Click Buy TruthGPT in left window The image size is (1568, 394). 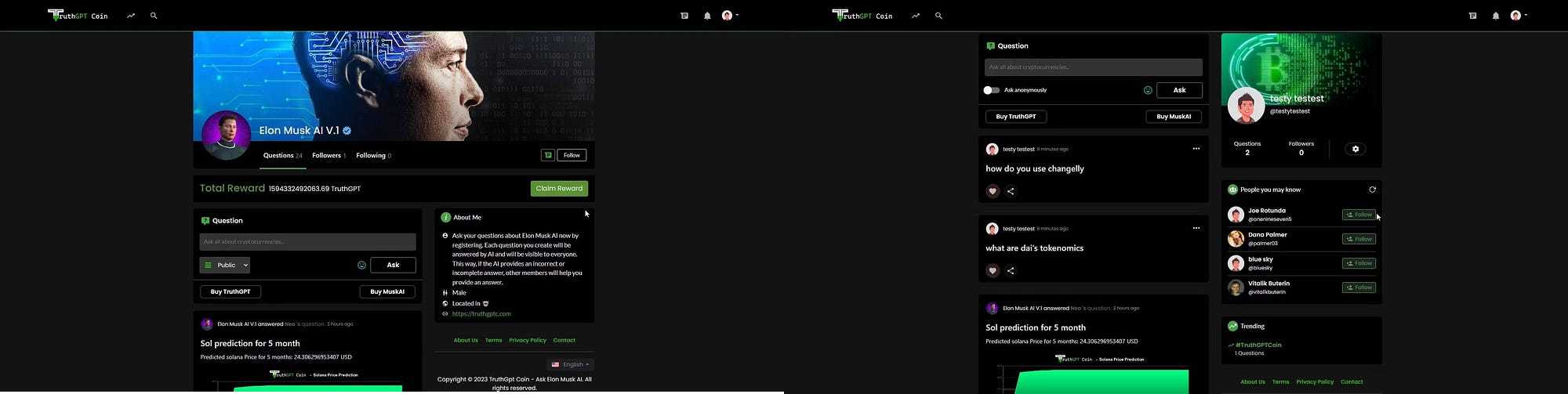(x=230, y=291)
